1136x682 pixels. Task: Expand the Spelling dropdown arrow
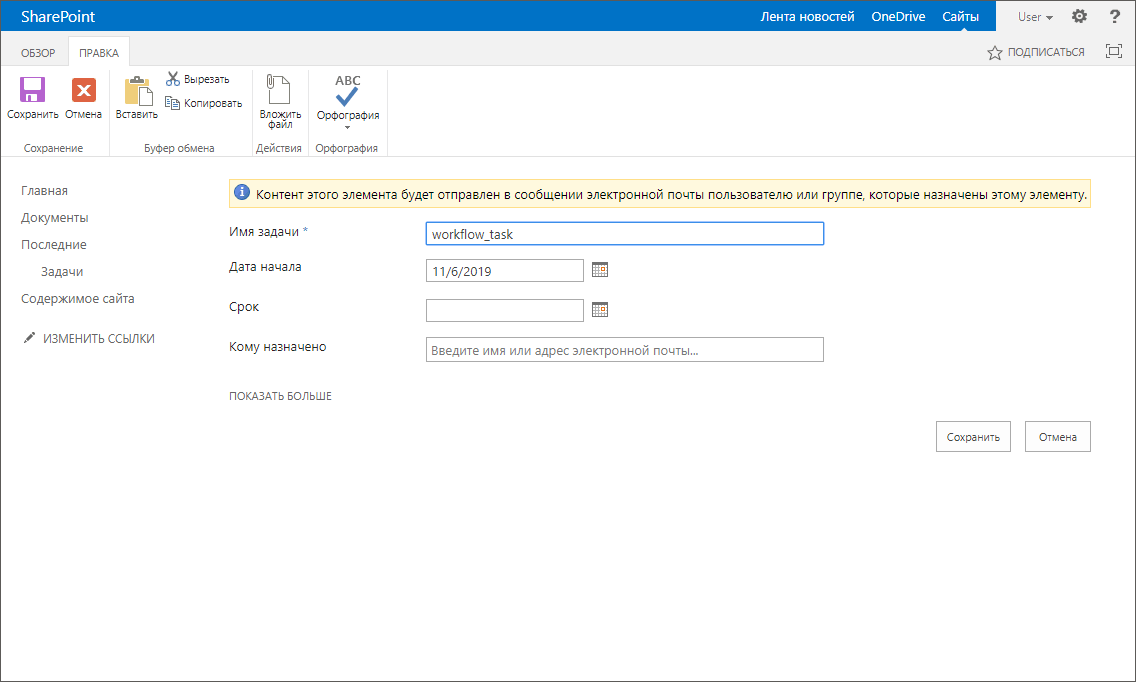(348, 127)
